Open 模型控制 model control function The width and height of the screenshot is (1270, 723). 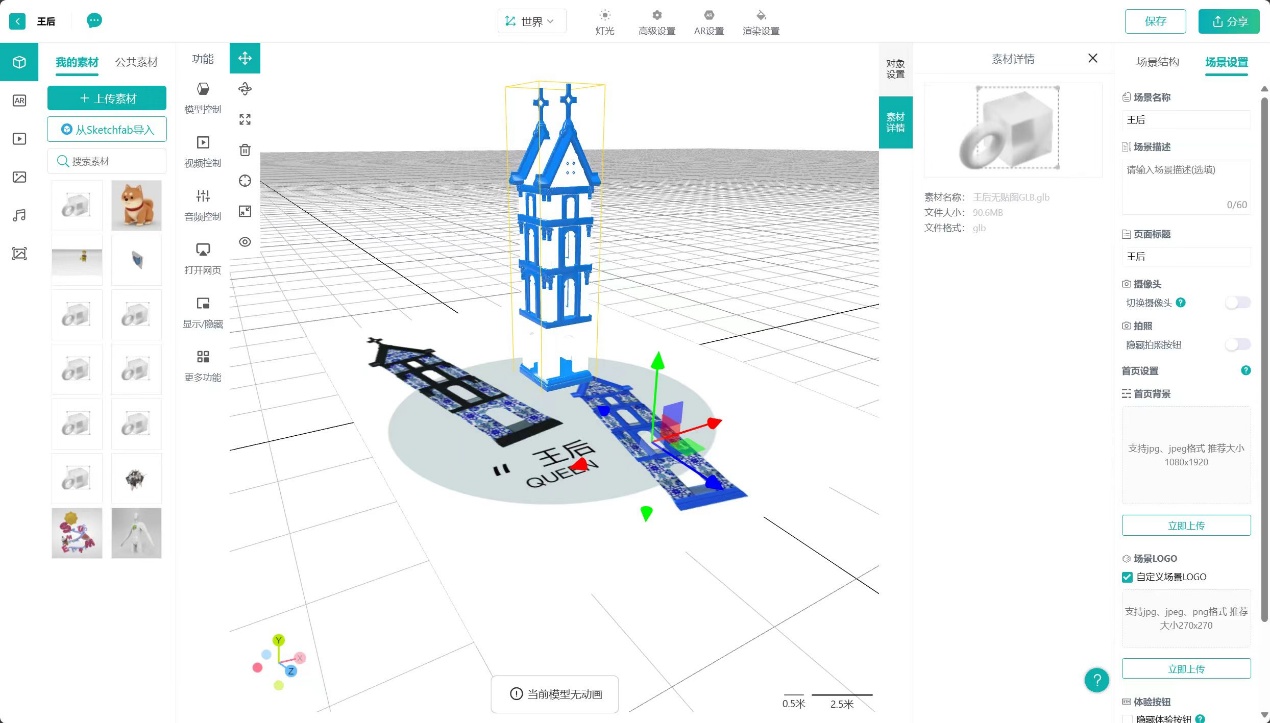pos(203,96)
